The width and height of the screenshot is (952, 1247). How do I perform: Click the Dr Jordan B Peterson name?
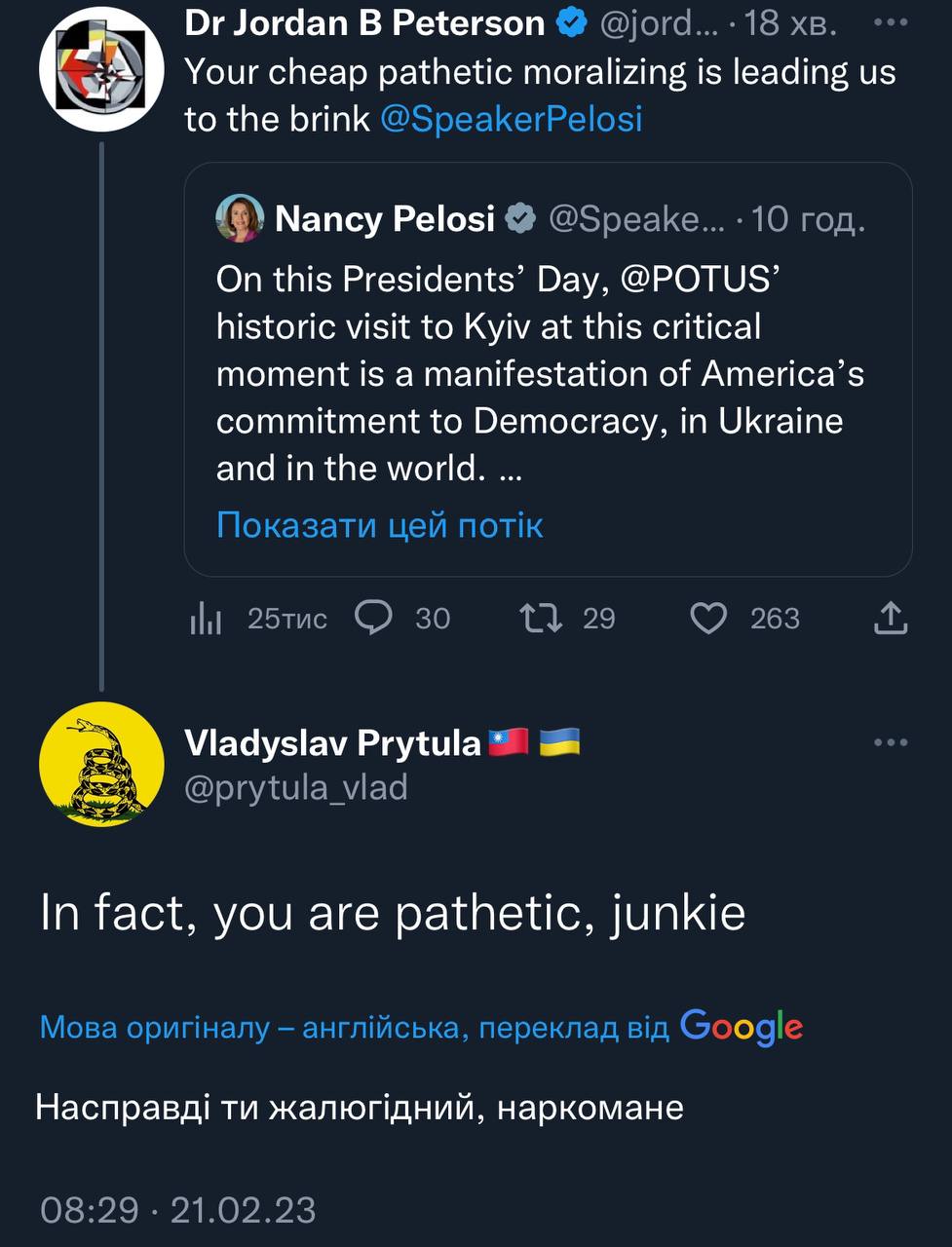click(x=364, y=23)
